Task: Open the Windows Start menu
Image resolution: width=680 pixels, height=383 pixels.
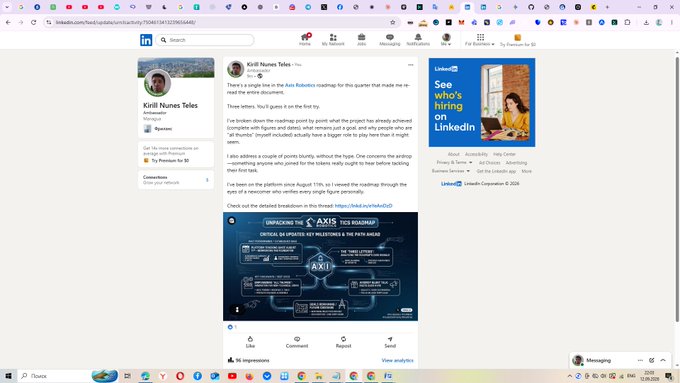Action: (8, 376)
